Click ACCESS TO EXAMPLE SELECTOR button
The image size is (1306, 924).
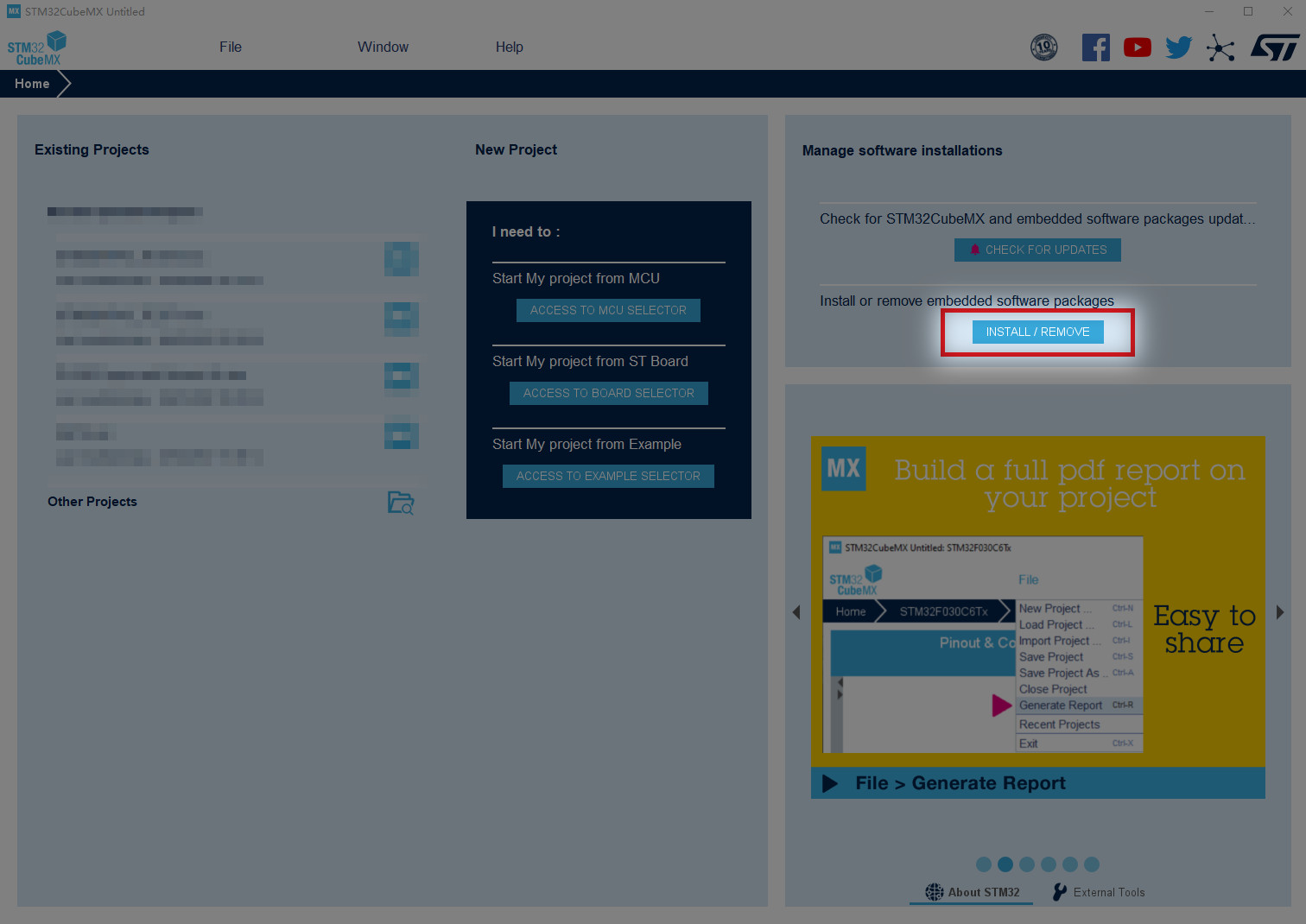tap(608, 476)
